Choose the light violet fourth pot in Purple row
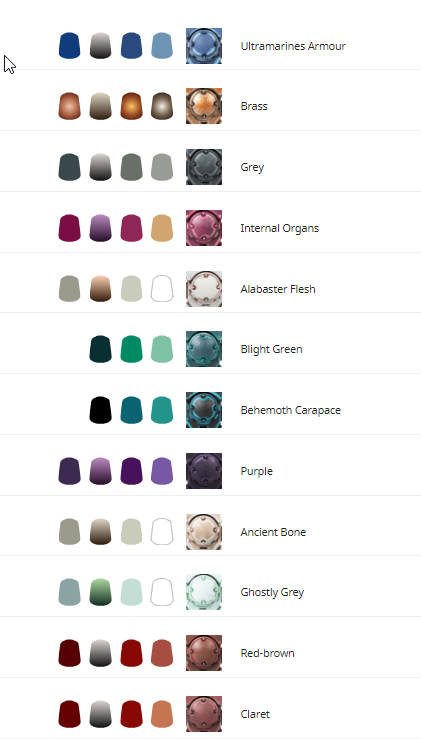Screen dimensions: 421x739 click(x=162, y=471)
